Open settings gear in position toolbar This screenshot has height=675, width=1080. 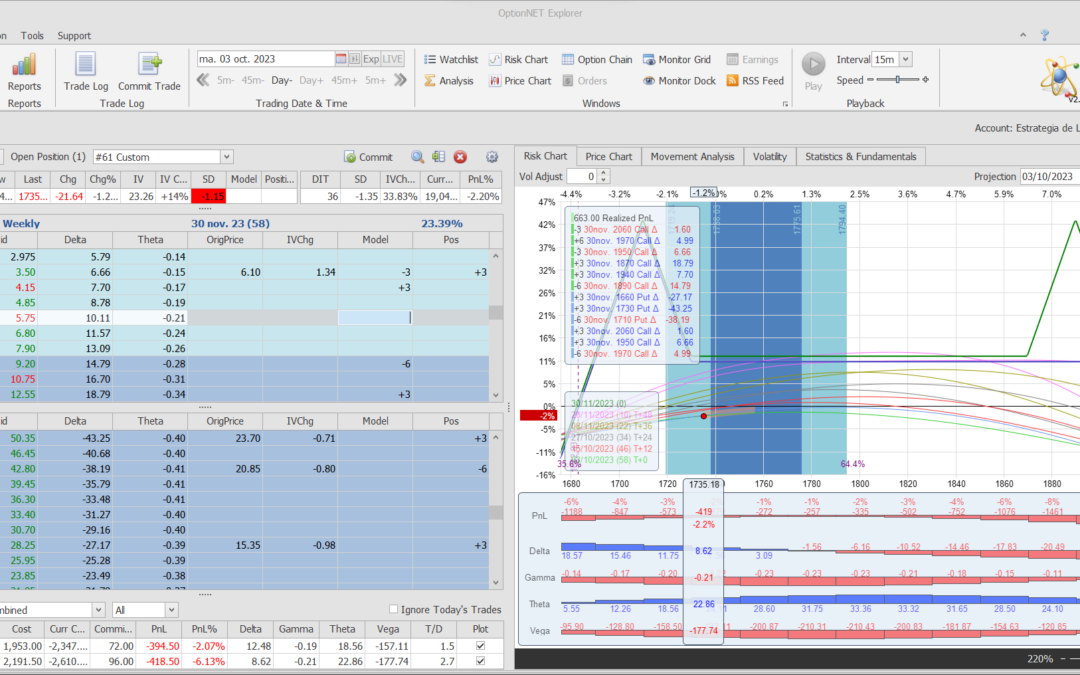pos(491,157)
